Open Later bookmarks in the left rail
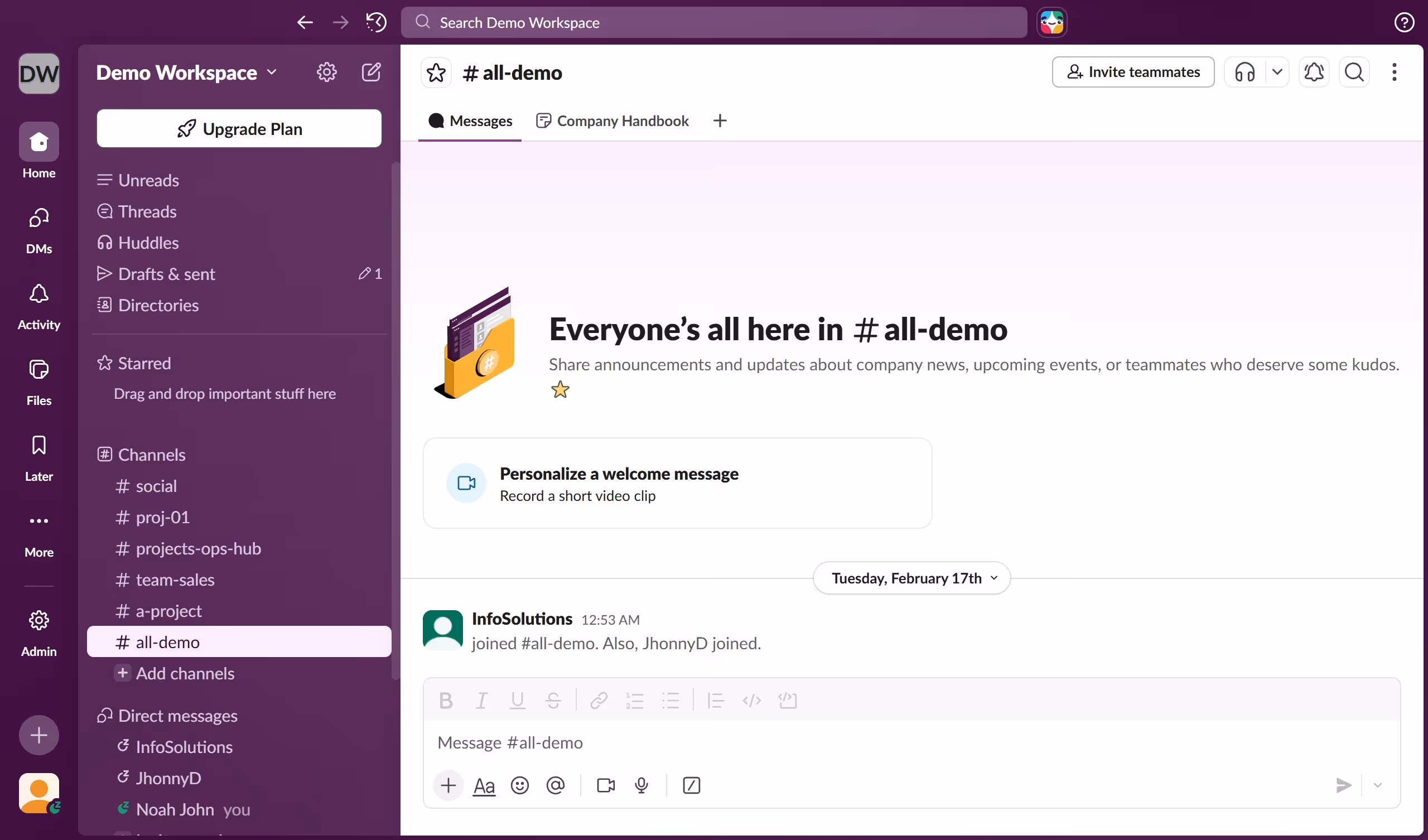Screen dimensions: 1428x840 [38, 458]
